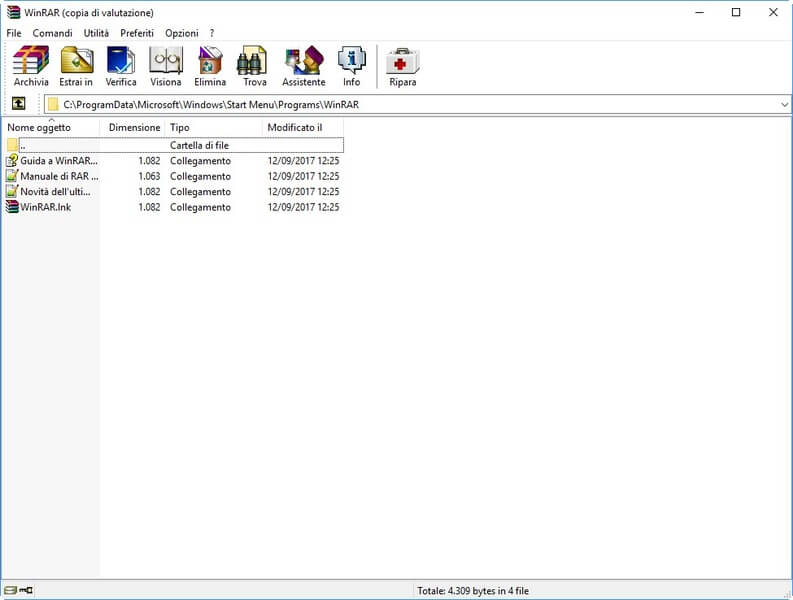Click the parent folder '..' icon
The image size is (793, 600).
click(12, 145)
